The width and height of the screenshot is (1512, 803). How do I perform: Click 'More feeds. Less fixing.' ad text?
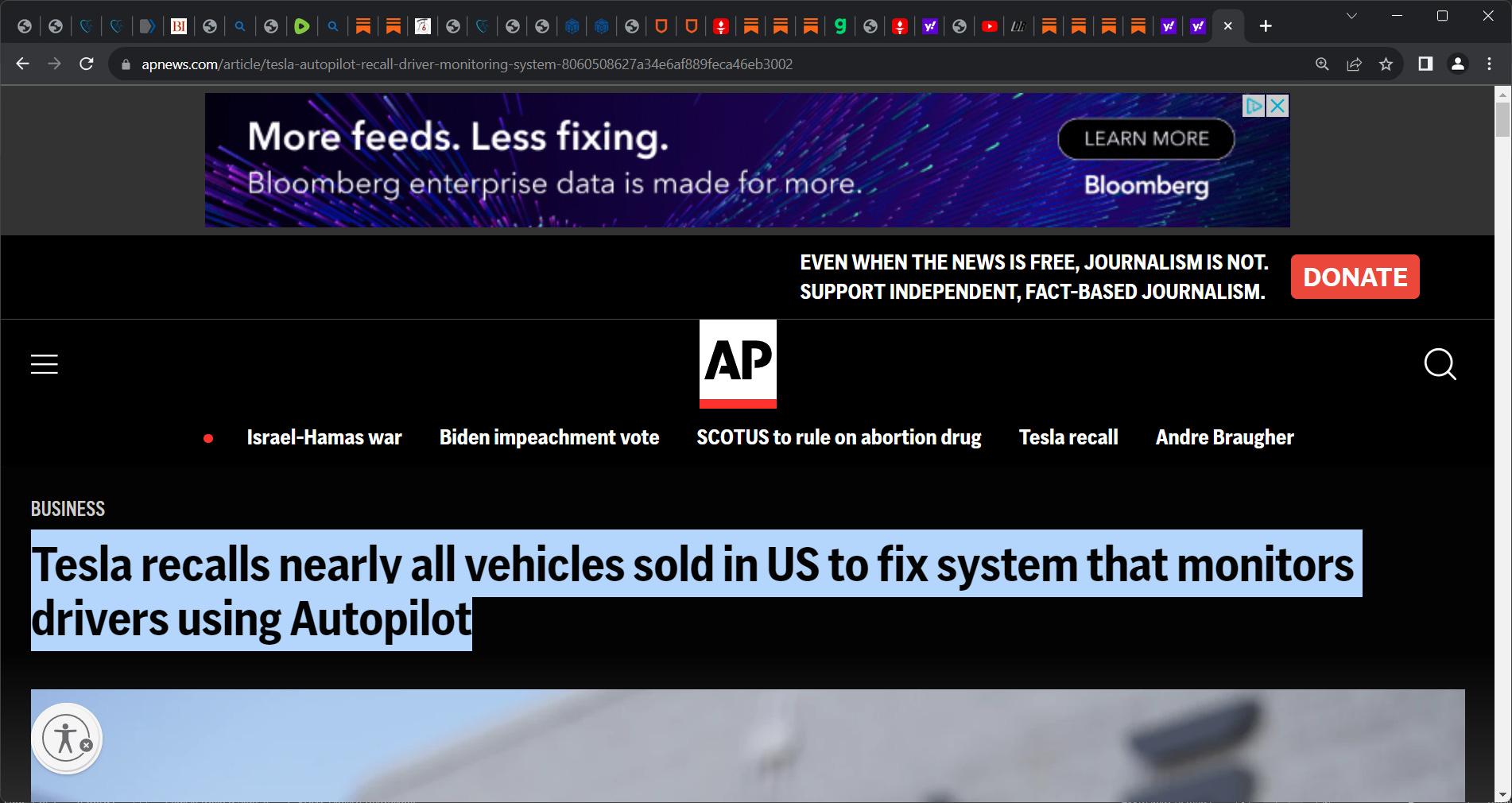458,136
